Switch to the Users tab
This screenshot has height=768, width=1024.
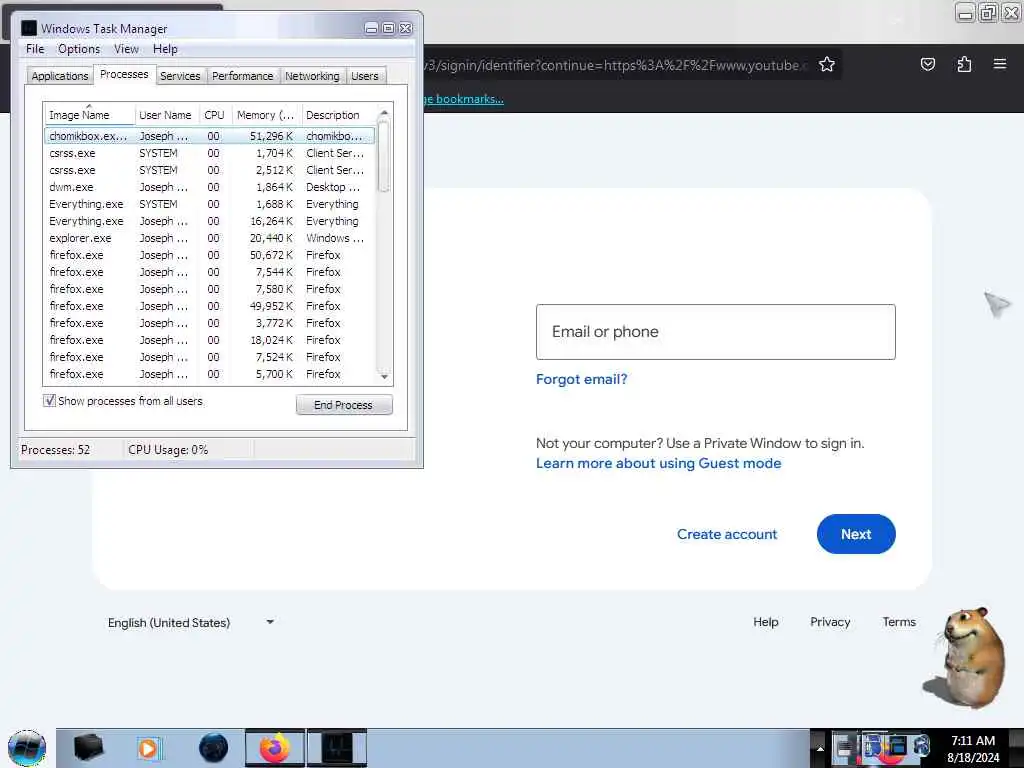pyautogui.click(x=364, y=76)
